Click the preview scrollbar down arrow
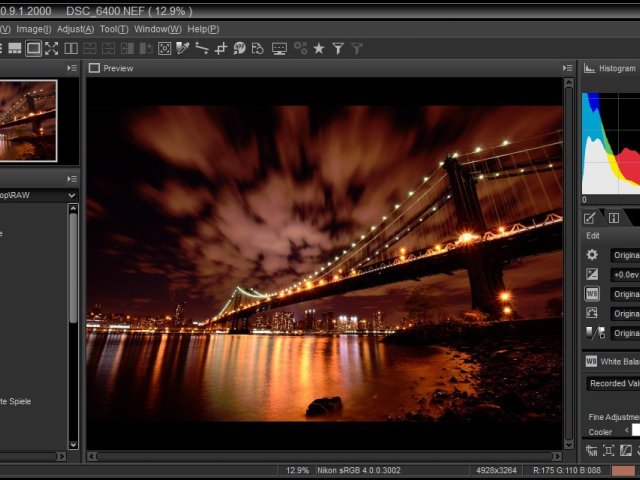This screenshot has height=480, width=640. click(569, 444)
